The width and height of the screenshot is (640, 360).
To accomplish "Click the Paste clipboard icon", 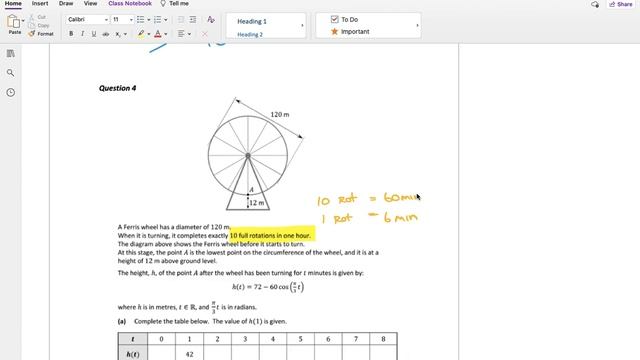I will (13, 21).
